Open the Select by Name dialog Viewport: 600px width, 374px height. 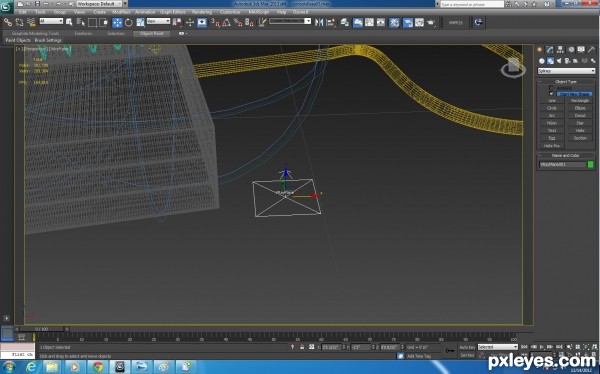click(x=80, y=23)
